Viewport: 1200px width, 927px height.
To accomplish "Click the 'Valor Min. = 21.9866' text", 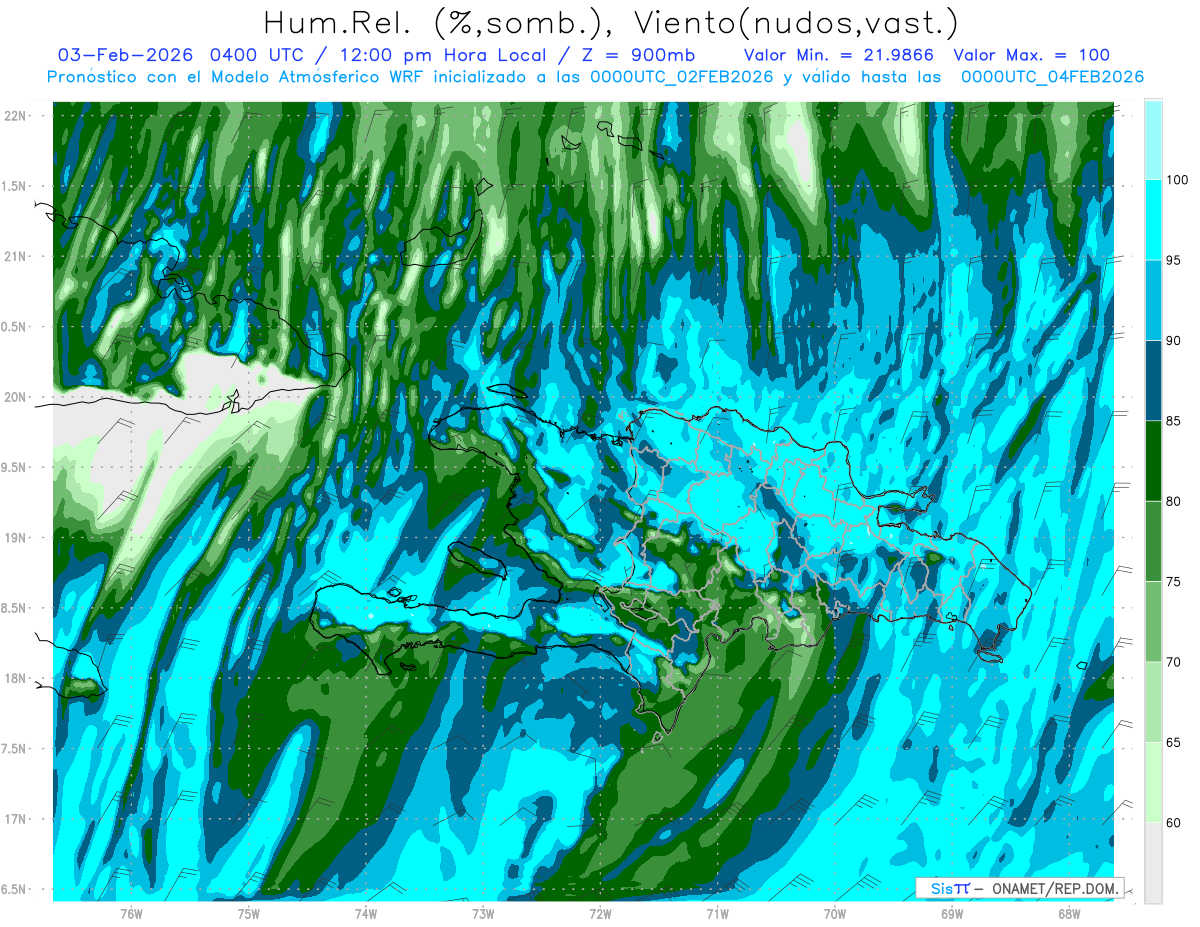I will pyautogui.click(x=839, y=56).
